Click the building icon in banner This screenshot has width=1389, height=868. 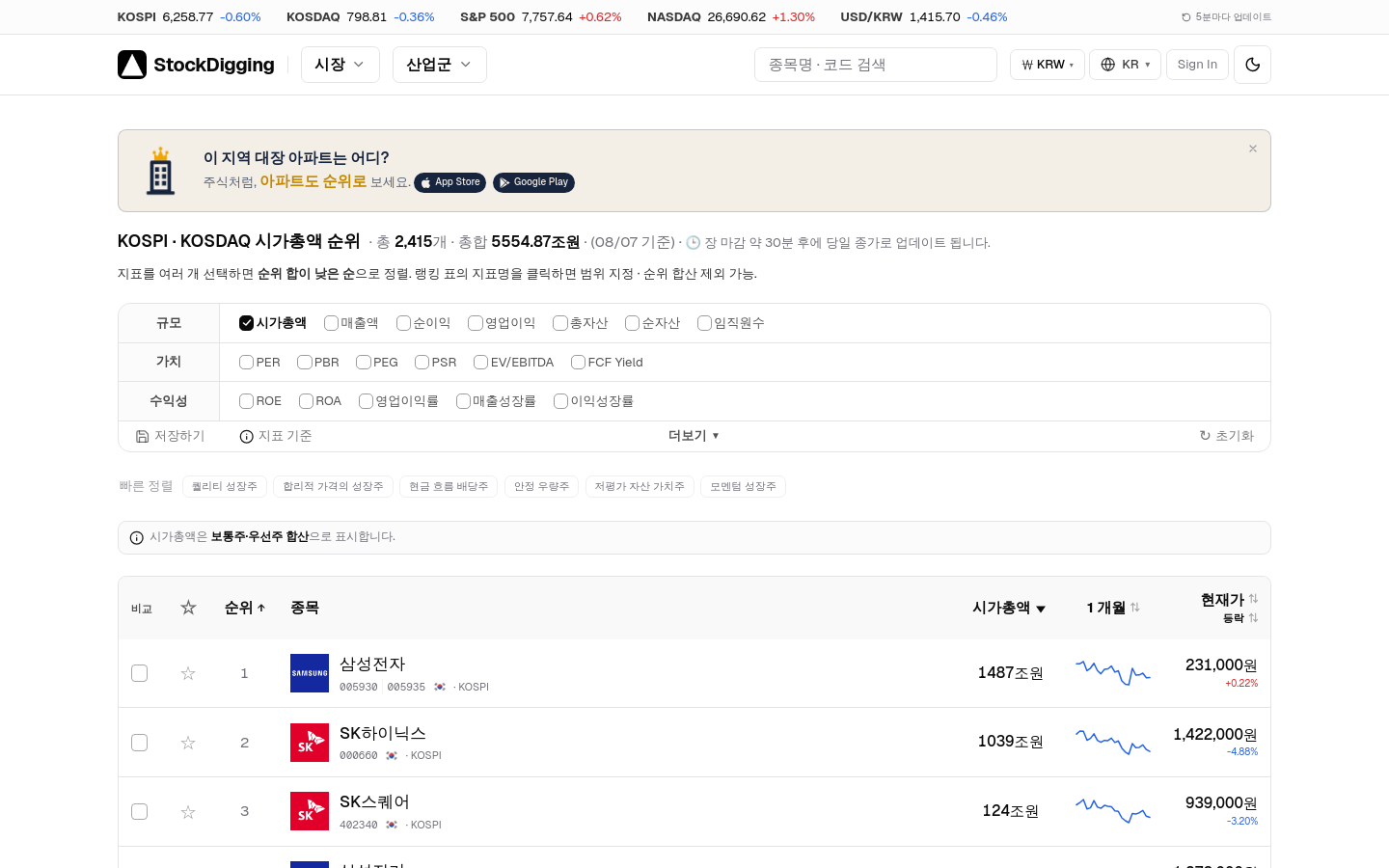[x=161, y=171]
